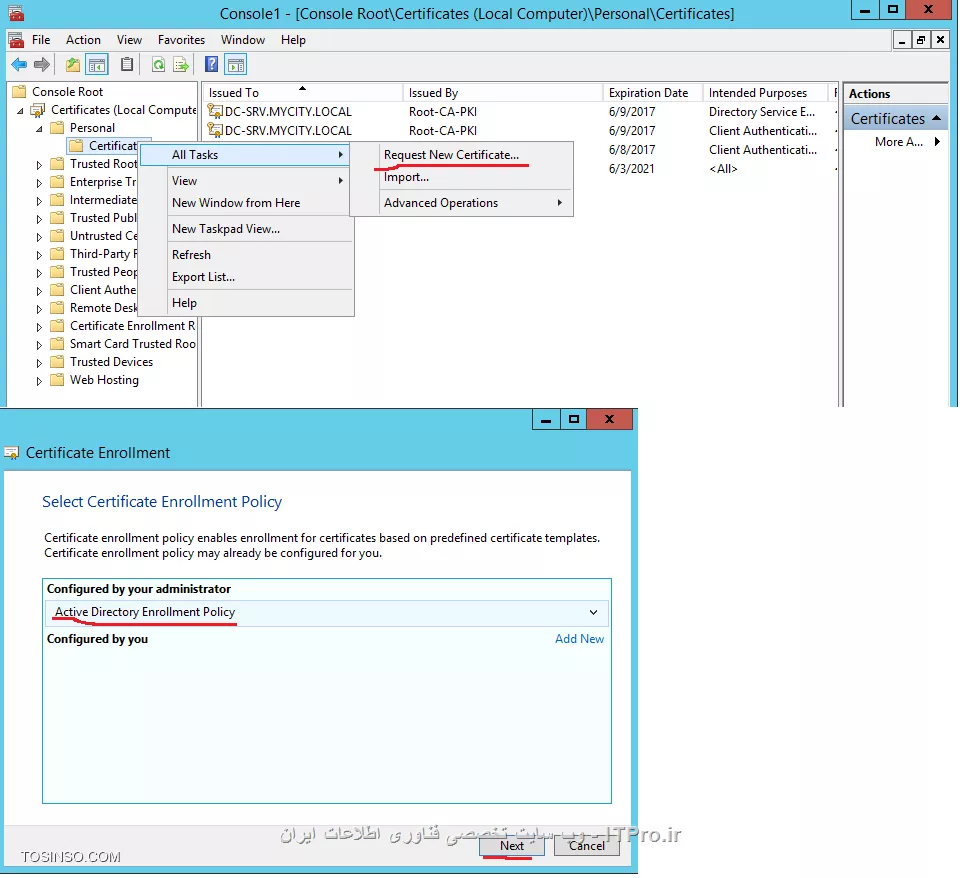Collapse Certificates (Local Computer) node
The width and height of the screenshot is (960, 878).
20,111
